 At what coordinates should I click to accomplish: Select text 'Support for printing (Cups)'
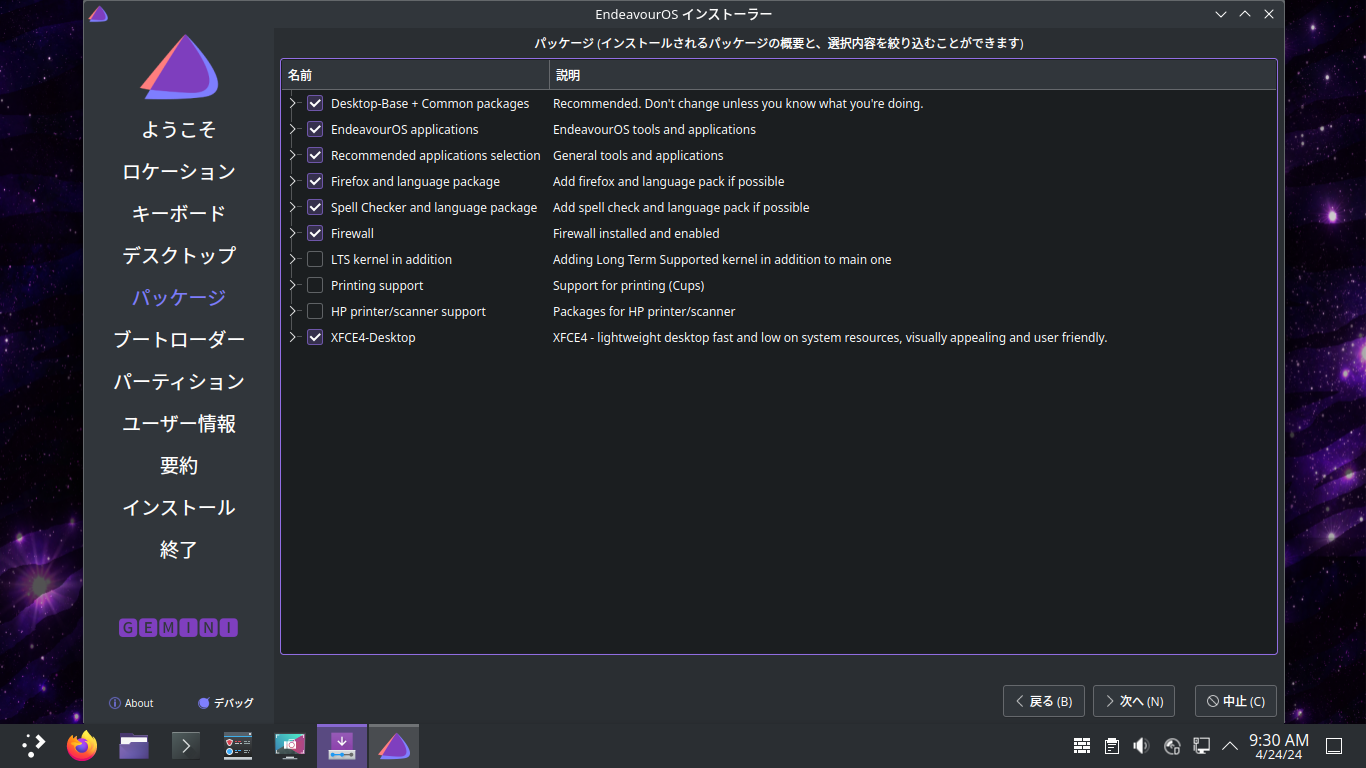(628, 285)
